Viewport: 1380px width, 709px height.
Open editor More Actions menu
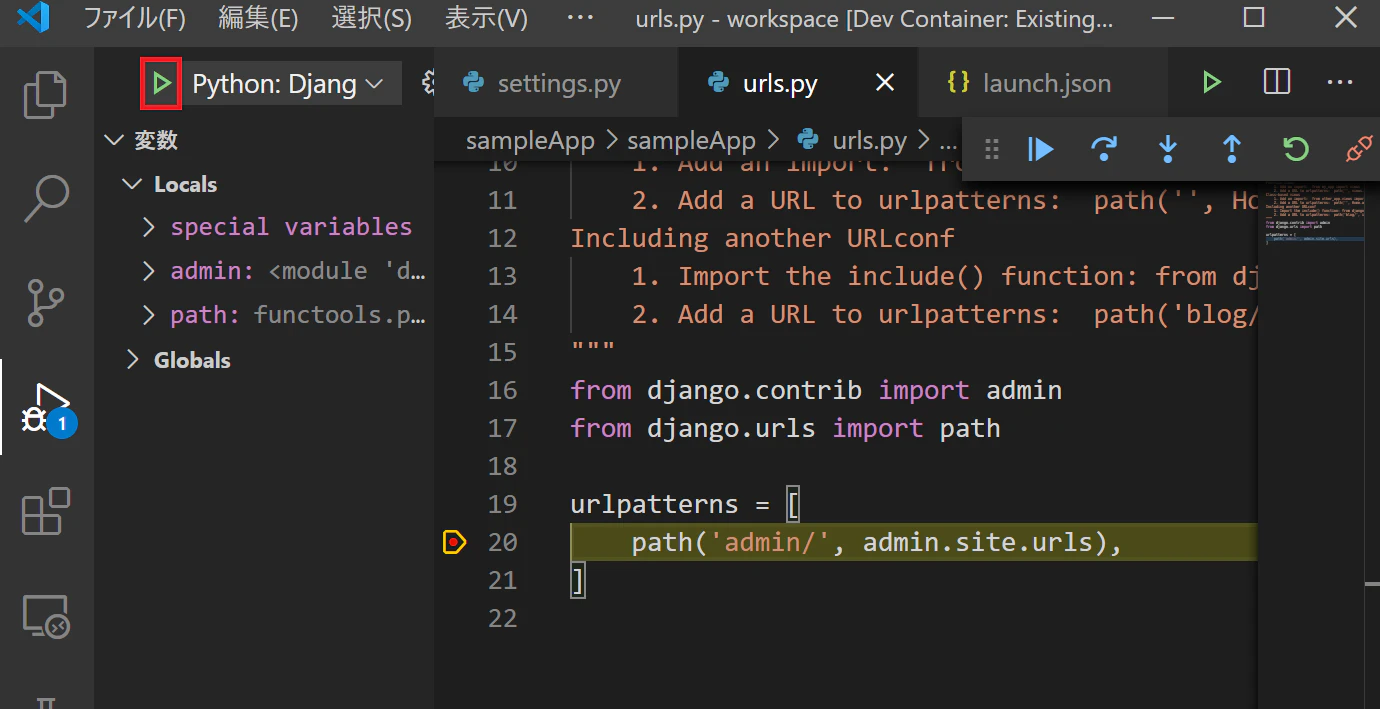coord(1339,83)
